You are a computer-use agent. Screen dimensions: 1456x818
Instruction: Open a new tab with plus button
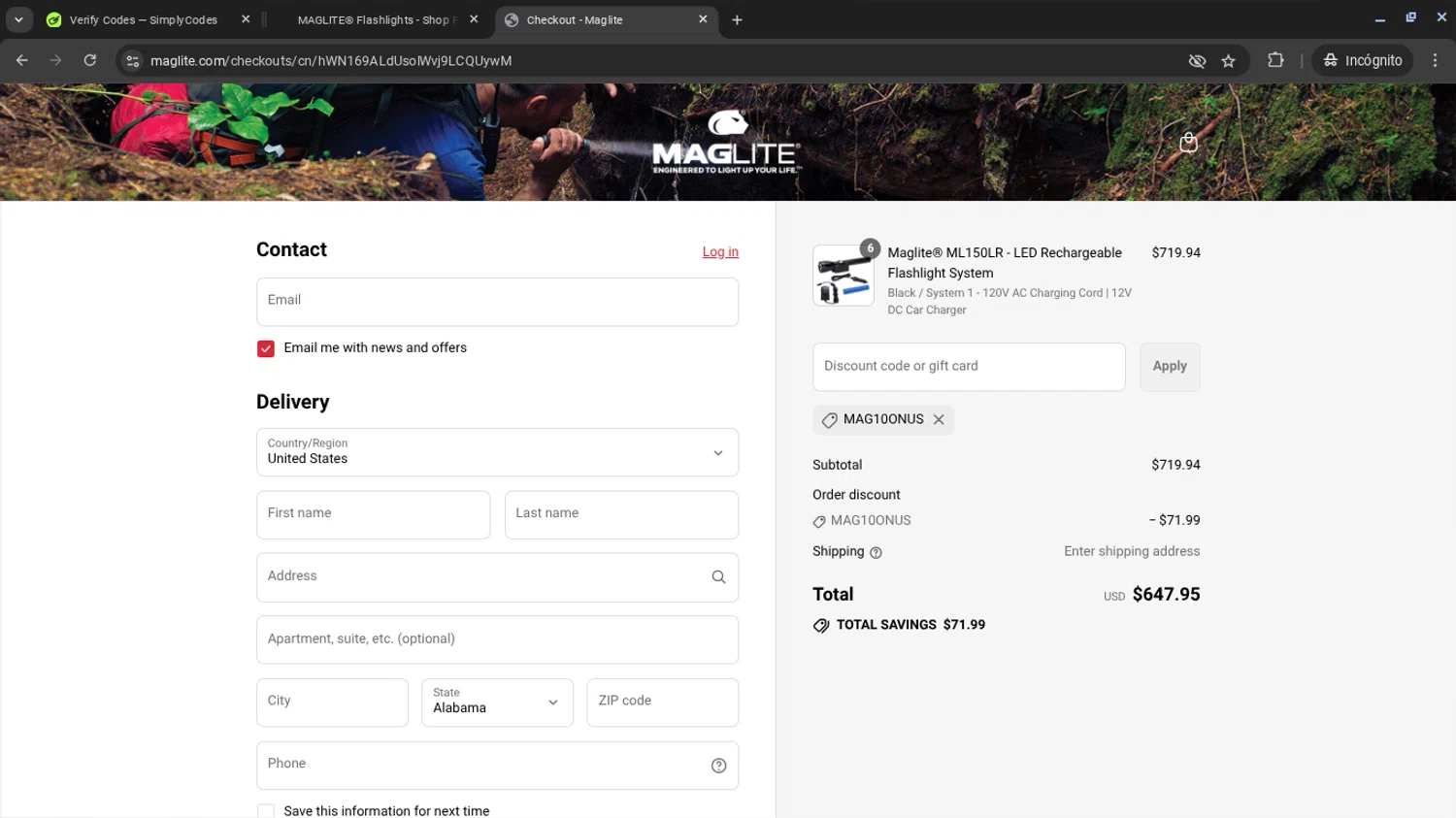pos(737,19)
